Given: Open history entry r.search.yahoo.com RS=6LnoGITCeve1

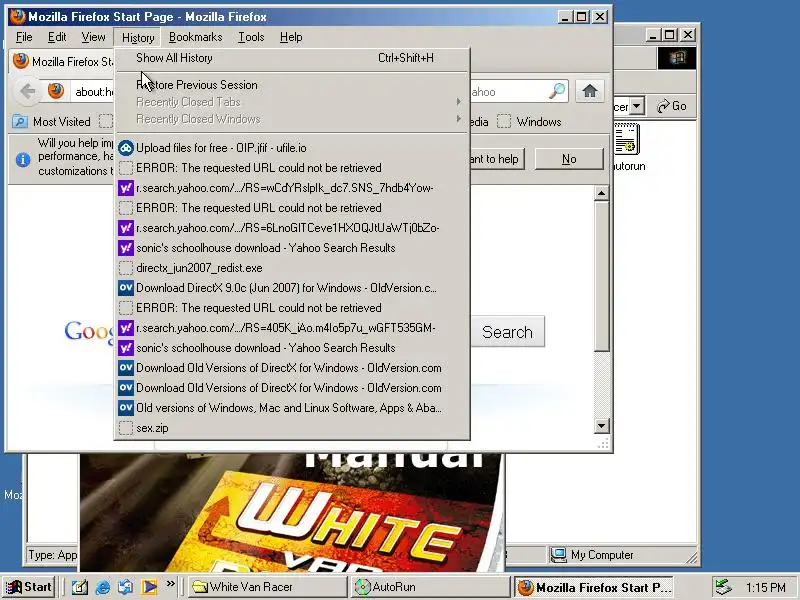Looking at the screenshot, I should pos(291,228).
